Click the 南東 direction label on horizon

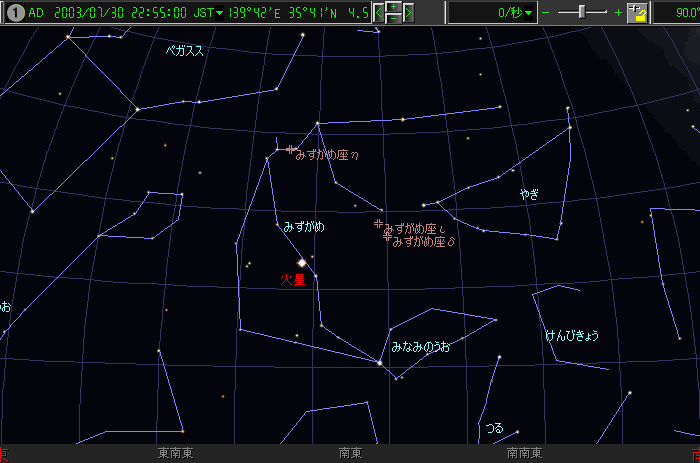tap(350, 453)
